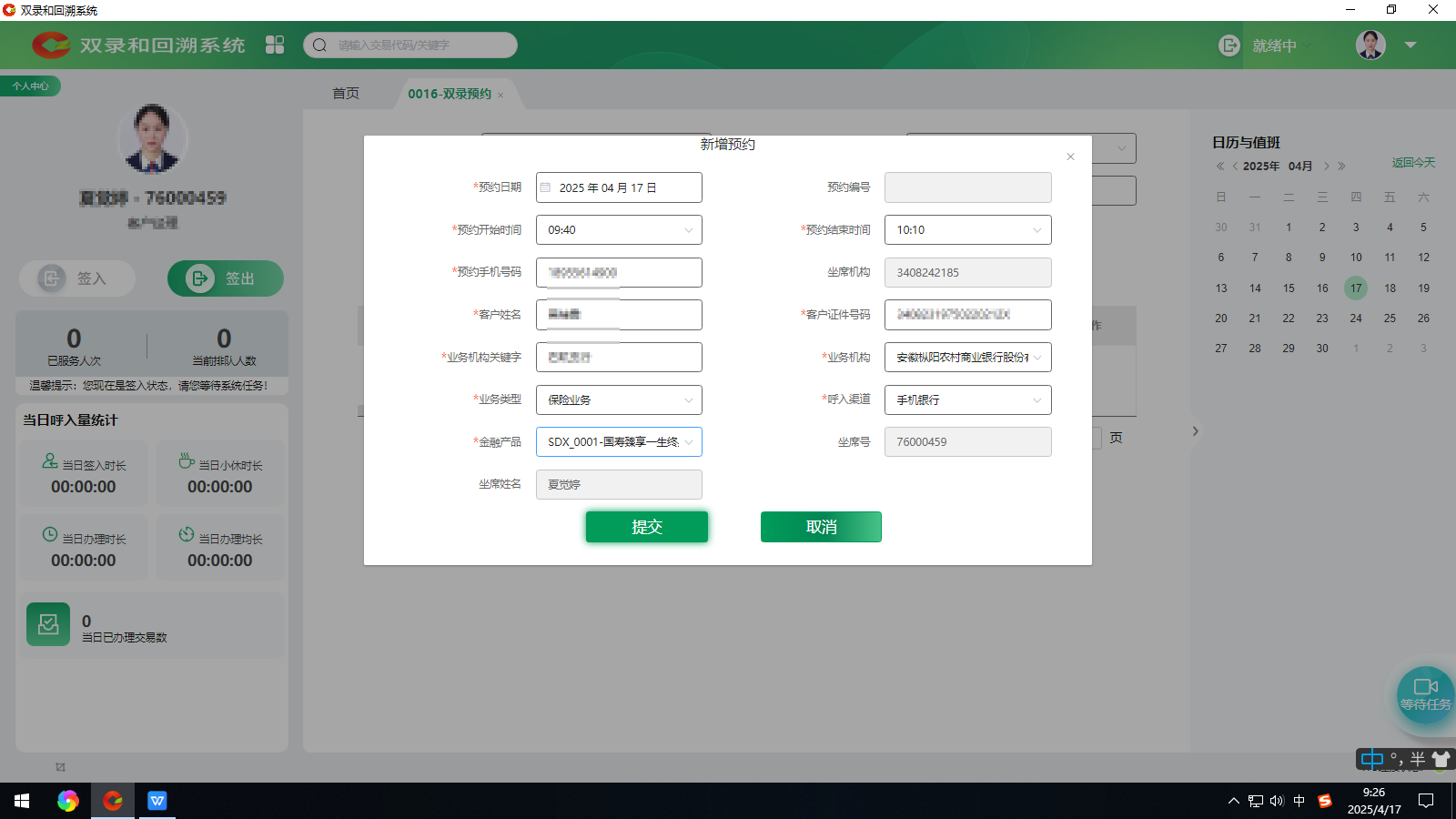Expand the inbound channel dropdown
The width and height of the screenshot is (1456, 819).
tap(1036, 400)
